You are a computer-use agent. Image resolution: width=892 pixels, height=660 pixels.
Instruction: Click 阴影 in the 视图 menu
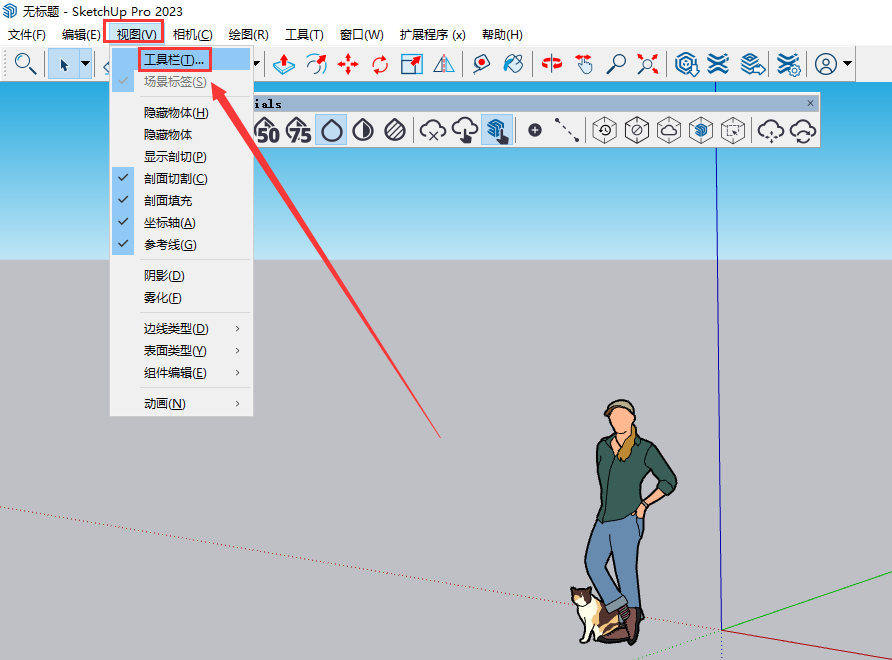click(x=163, y=274)
